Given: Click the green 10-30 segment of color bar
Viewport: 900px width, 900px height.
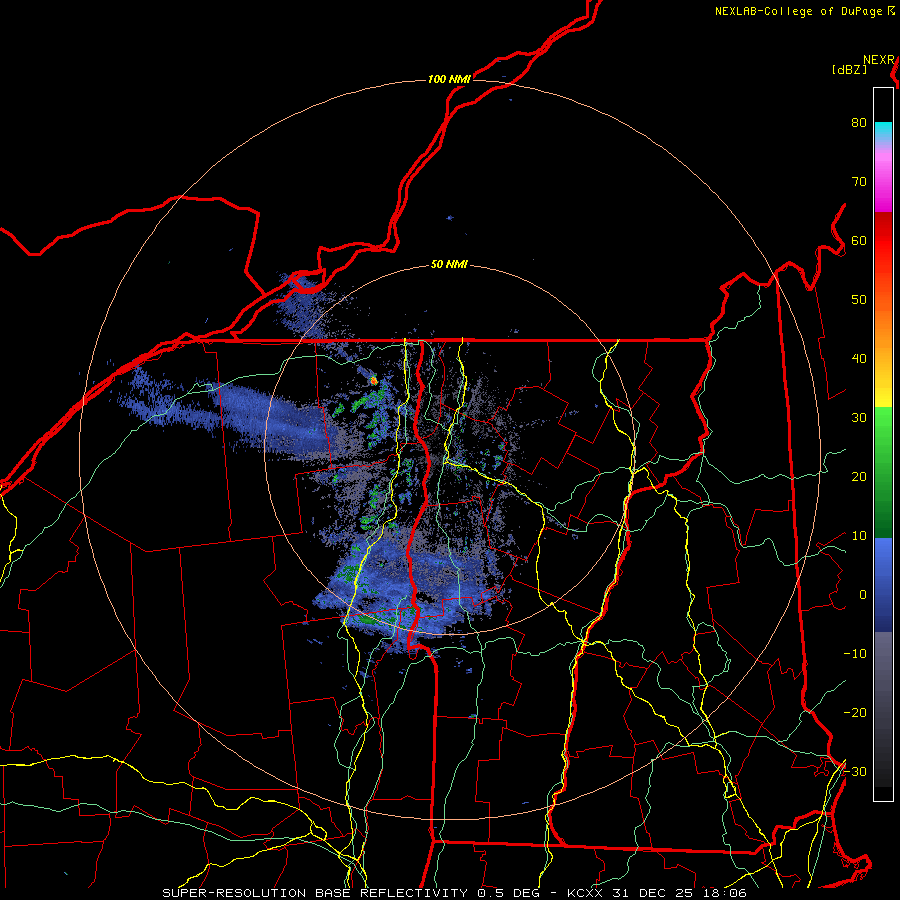Looking at the screenshot, I should [x=883, y=472].
